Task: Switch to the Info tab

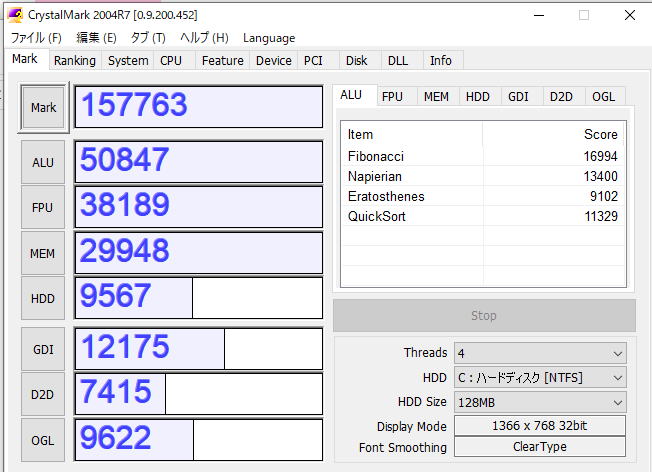Action: click(x=441, y=60)
